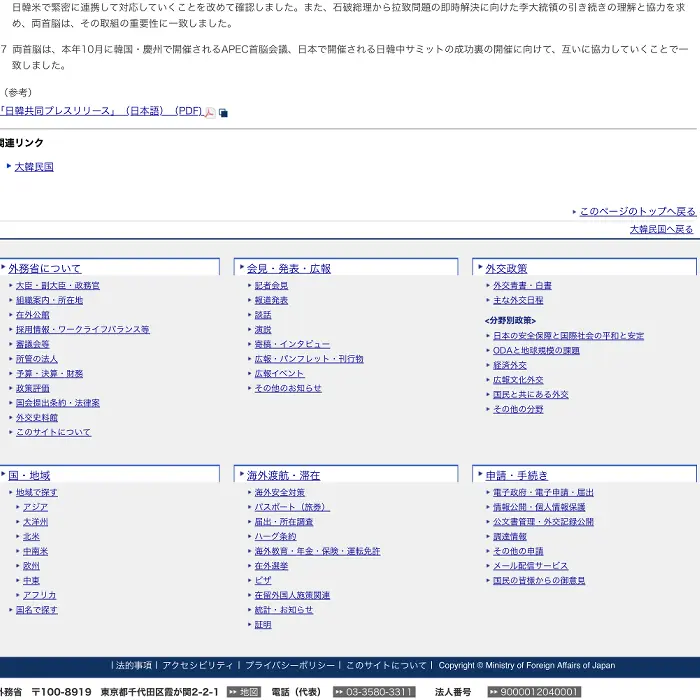Open 外交史料館 link
This screenshot has height=700, width=700.
pos(37,418)
